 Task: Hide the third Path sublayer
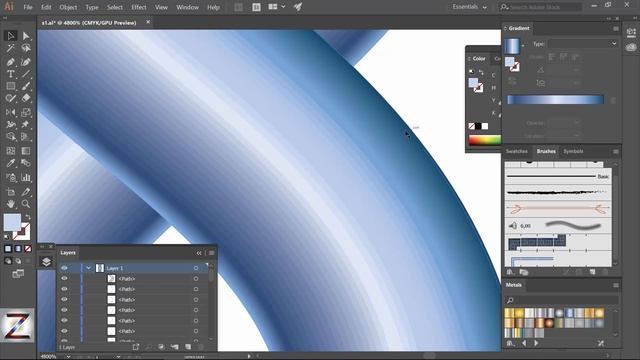coord(64,300)
